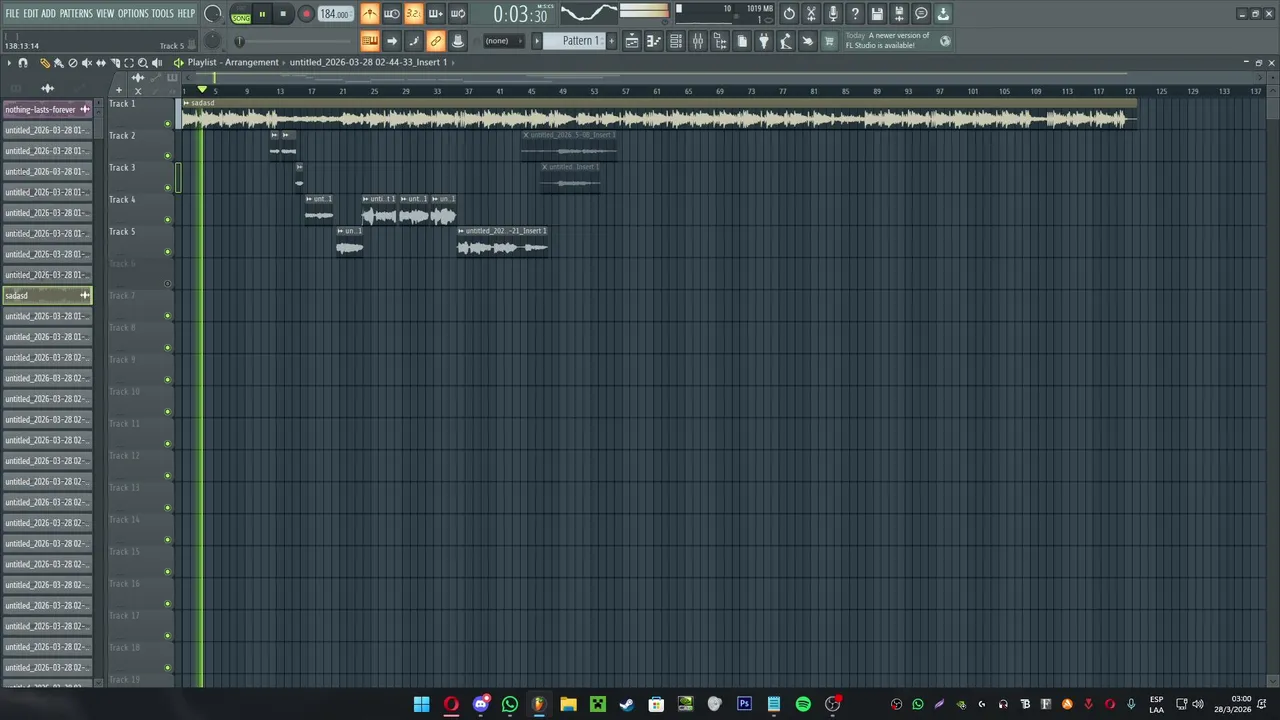This screenshot has width=1280, height=720.
Task: Open the plugin picker plug icon
Action: [x=764, y=41]
